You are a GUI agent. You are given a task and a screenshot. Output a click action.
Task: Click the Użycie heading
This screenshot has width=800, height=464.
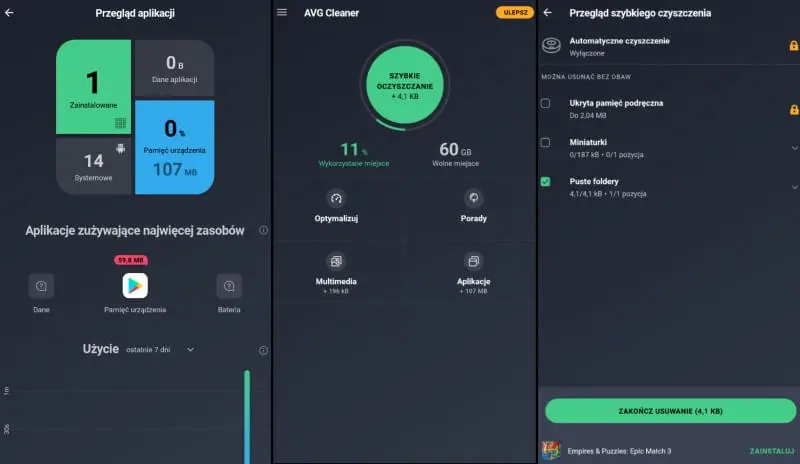click(101, 349)
